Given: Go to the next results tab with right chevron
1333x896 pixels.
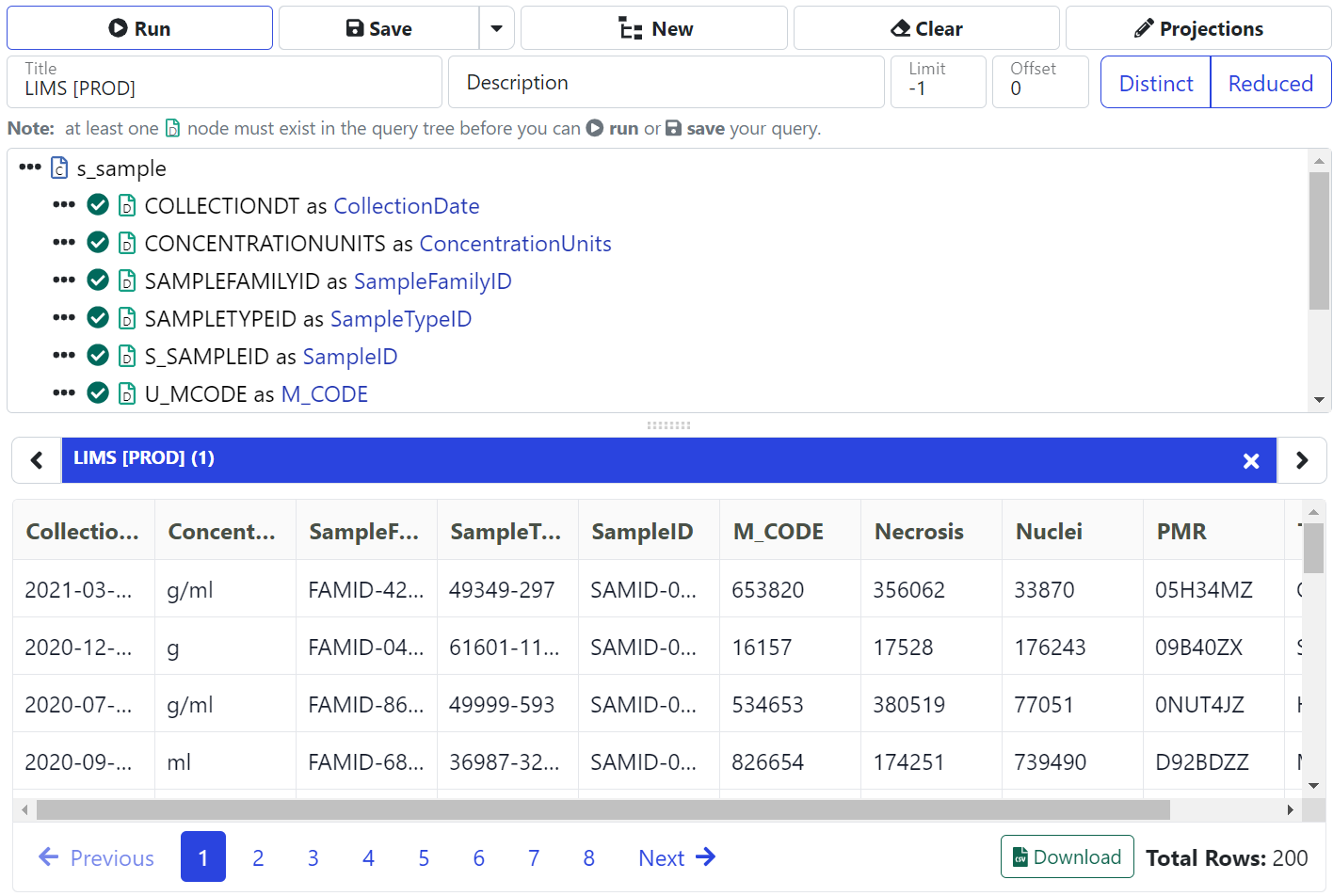Looking at the screenshot, I should click(x=1301, y=460).
